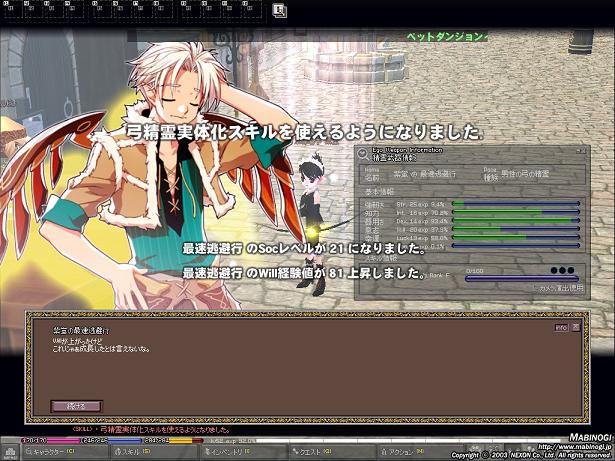
Task: Click the Luck experience bar
Action: coord(516,237)
